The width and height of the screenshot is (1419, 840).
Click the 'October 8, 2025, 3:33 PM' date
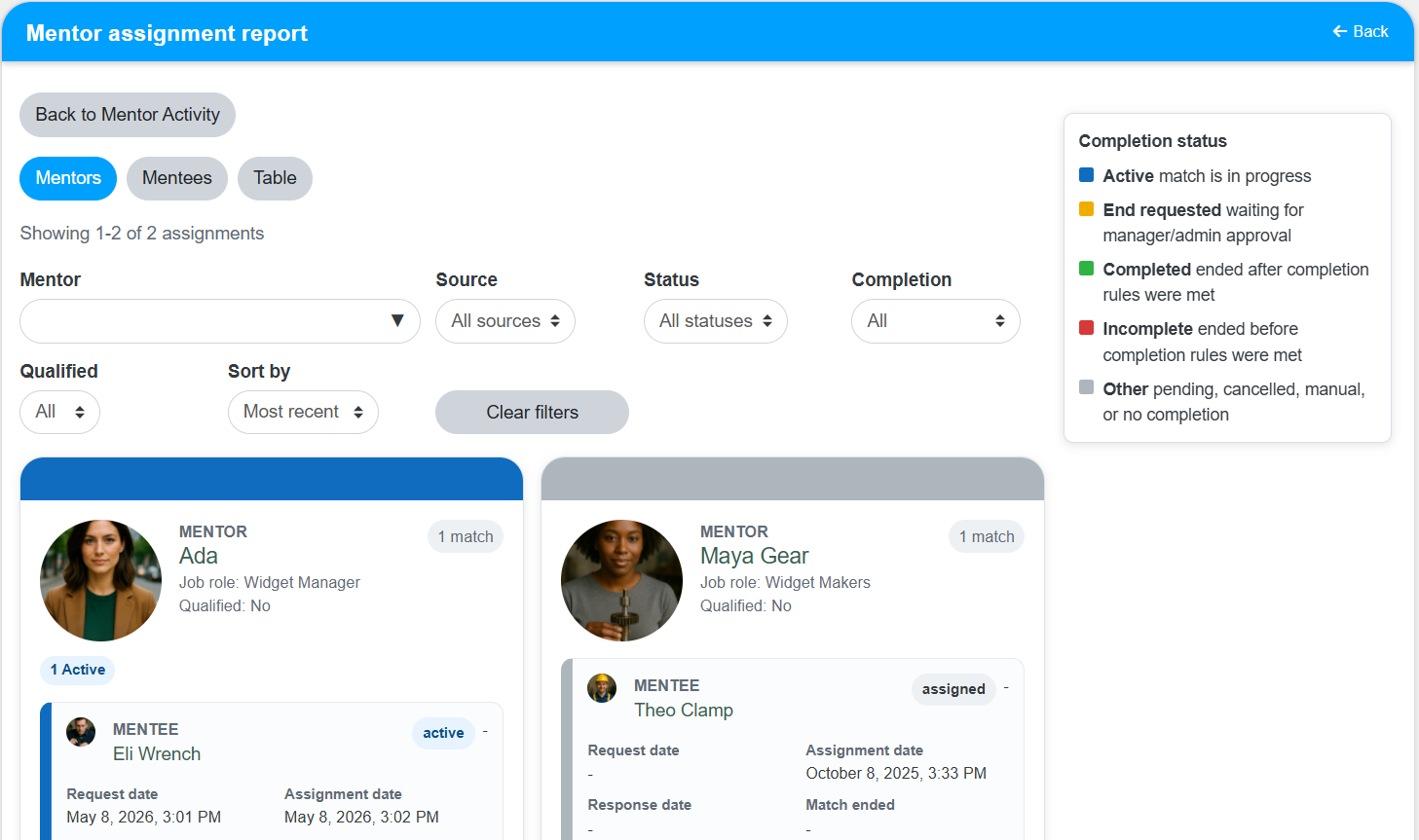click(x=896, y=773)
